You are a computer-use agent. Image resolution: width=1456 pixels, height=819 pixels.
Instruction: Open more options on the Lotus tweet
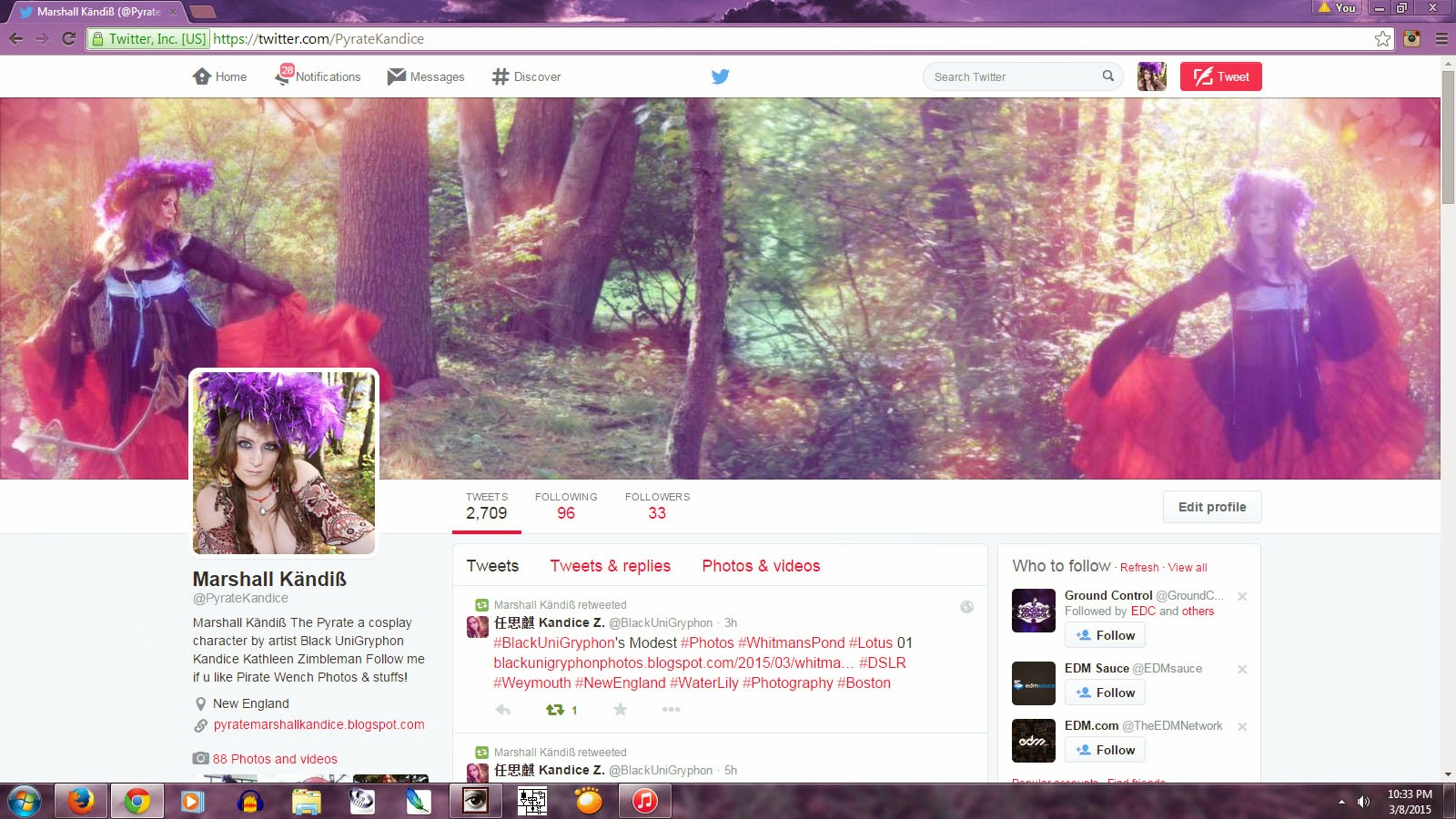click(x=672, y=710)
